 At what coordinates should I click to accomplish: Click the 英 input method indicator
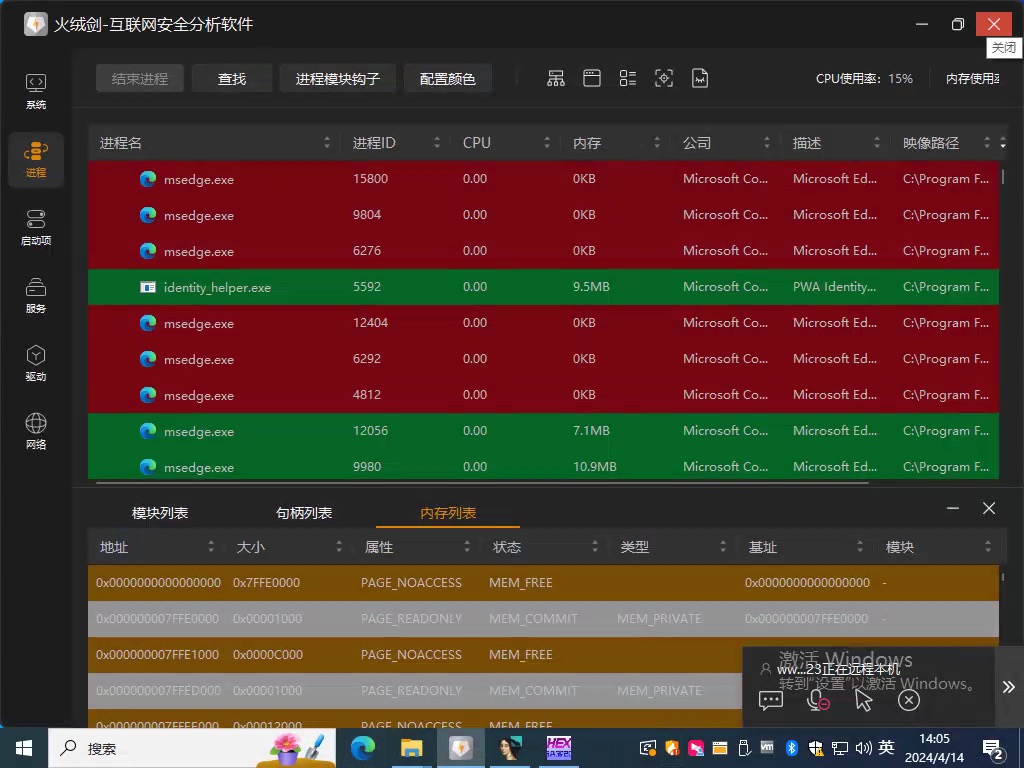[886, 747]
